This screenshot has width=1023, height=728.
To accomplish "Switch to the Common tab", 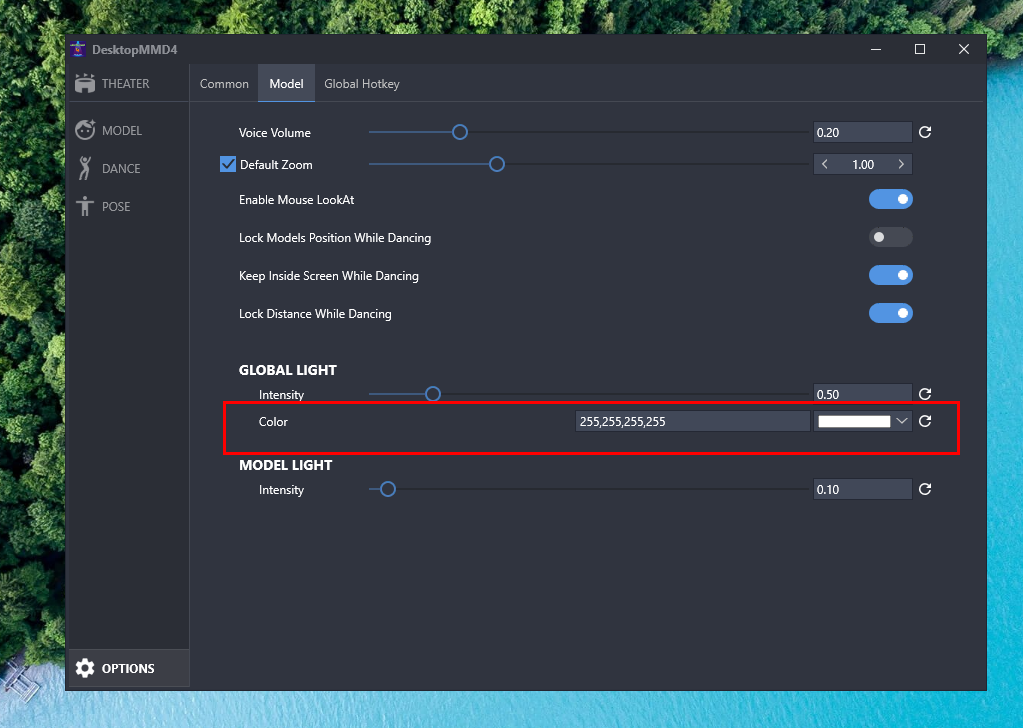I will (224, 84).
